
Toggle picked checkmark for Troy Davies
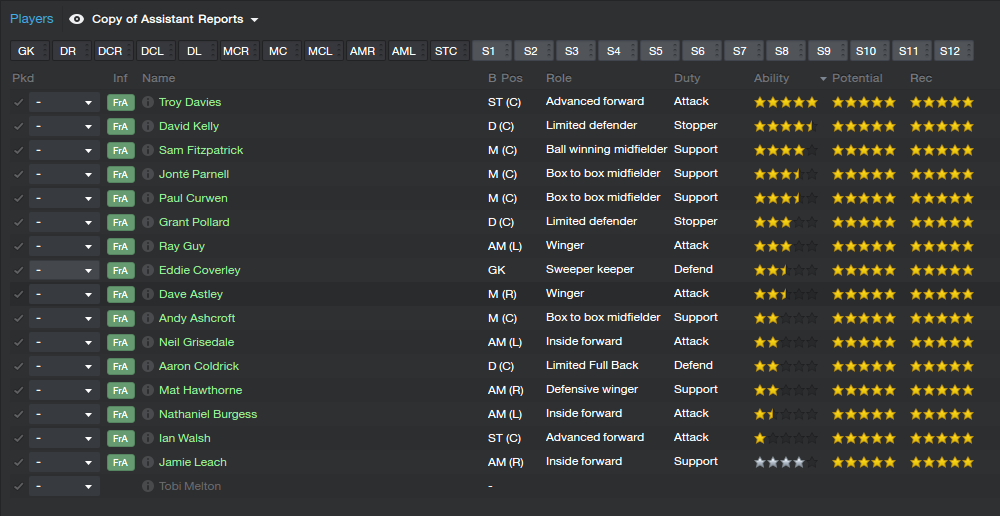click(x=18, y=102)
